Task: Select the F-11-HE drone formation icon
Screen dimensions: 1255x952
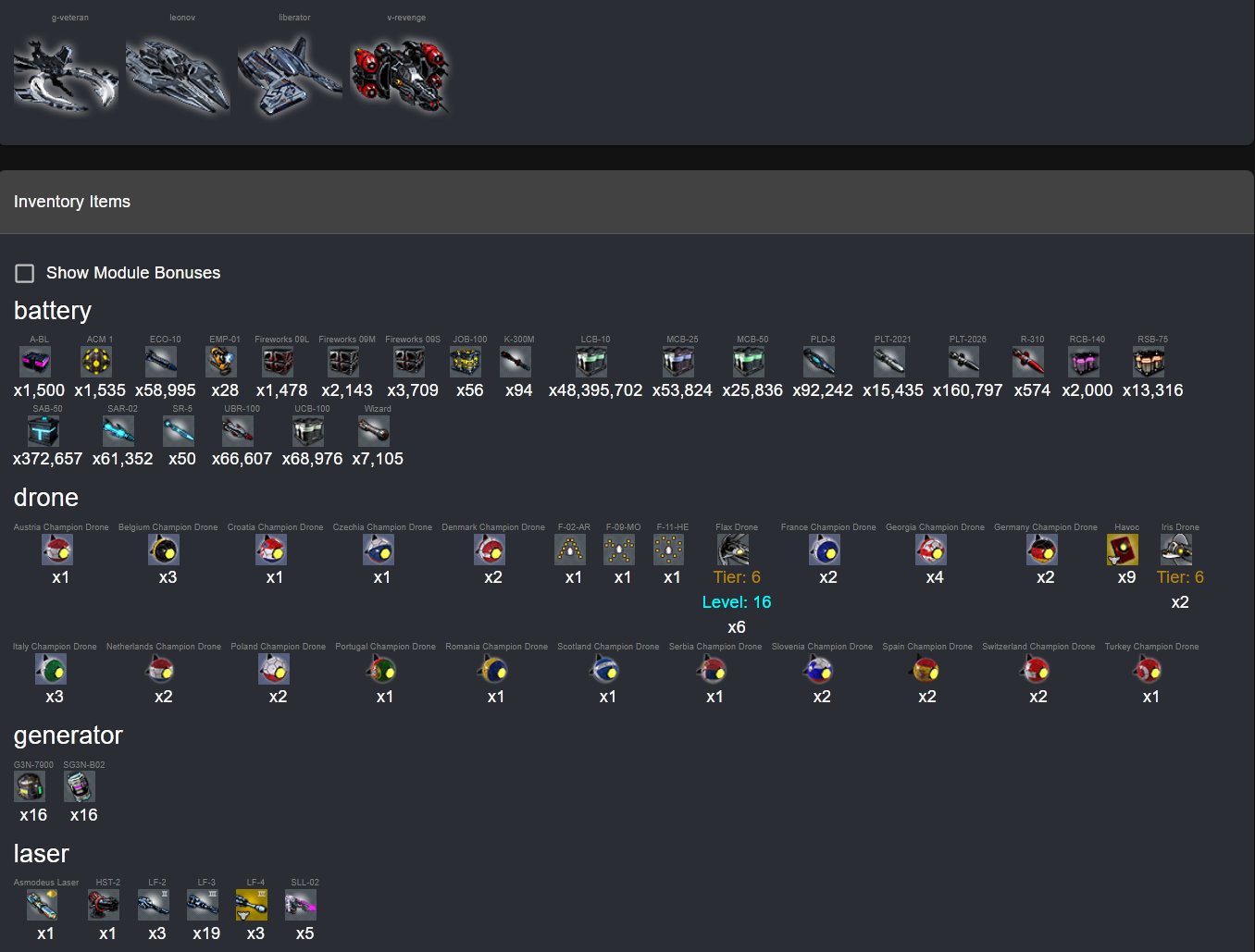Action: [x=668, y=550]
